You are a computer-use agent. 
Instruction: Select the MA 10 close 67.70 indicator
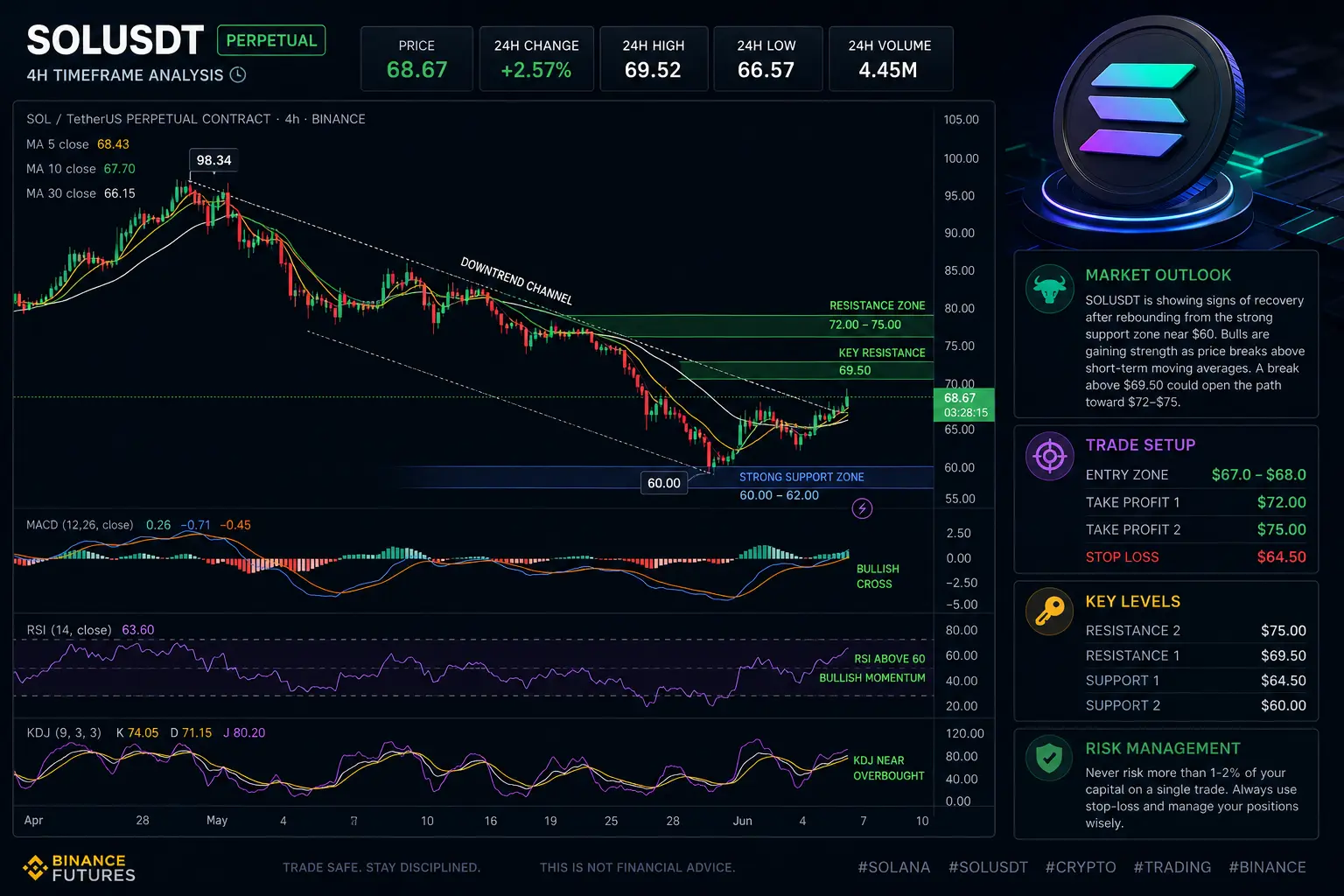point(80,169)
